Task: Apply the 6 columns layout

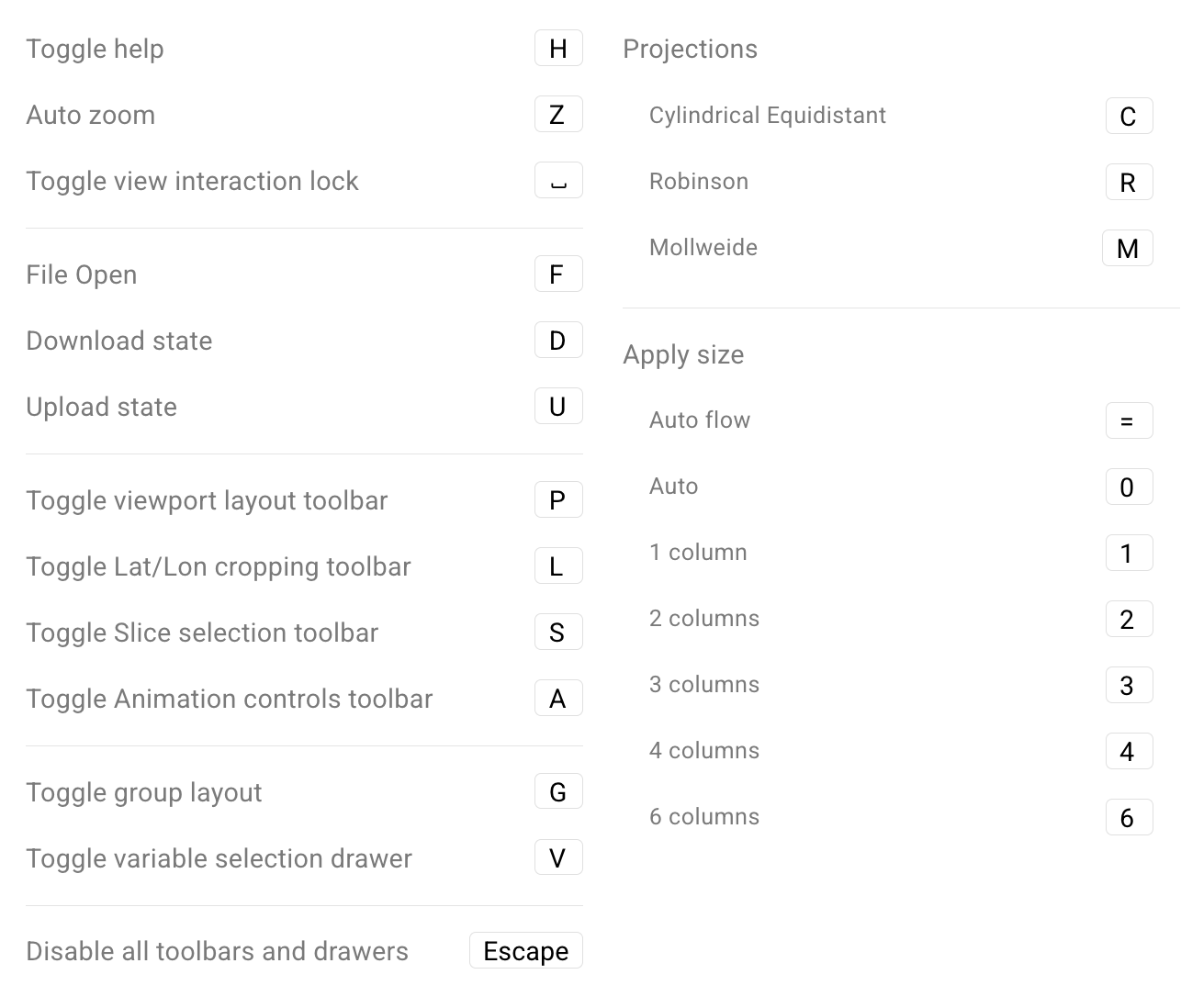Action: (x=1129, y=817)
